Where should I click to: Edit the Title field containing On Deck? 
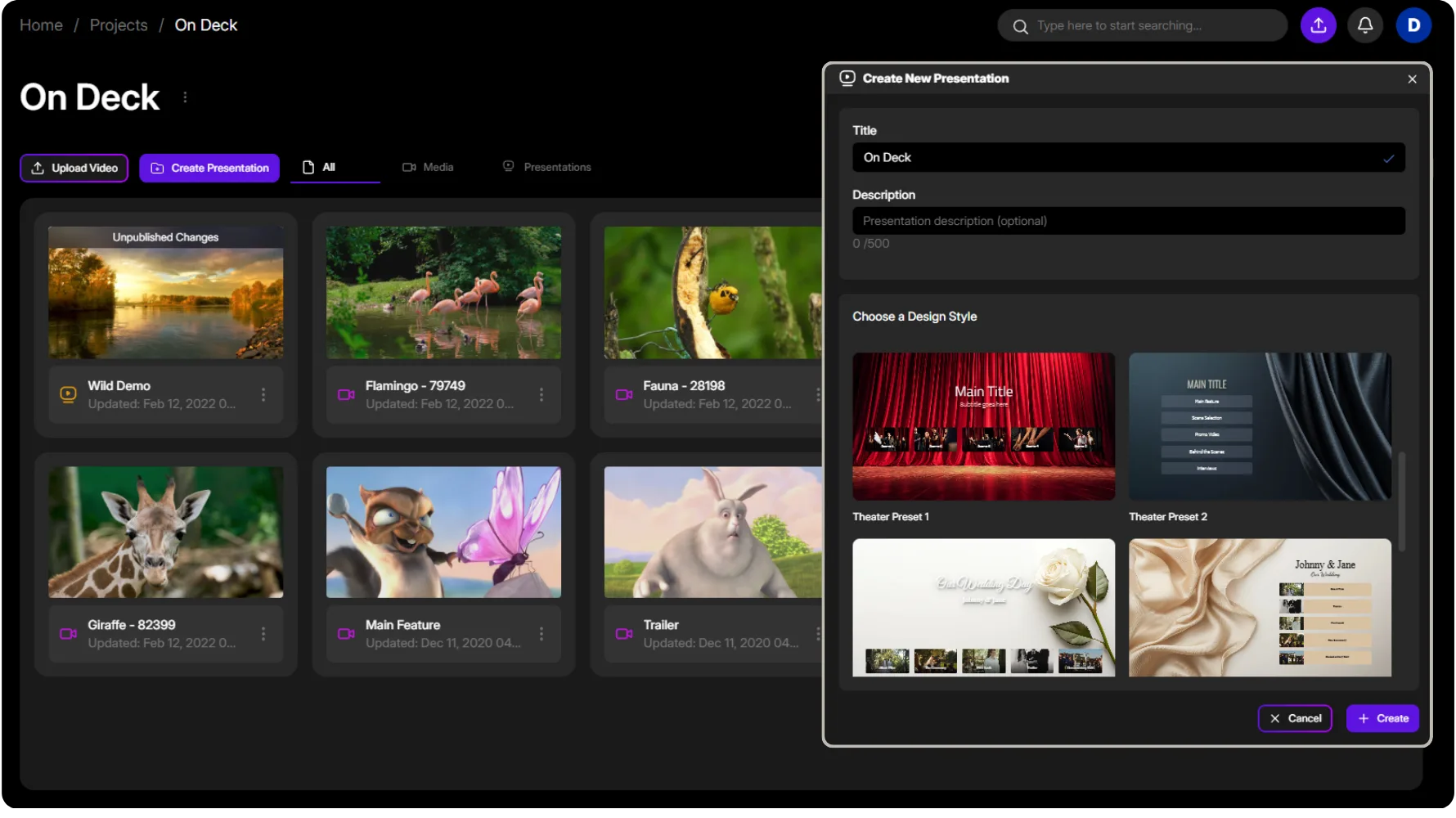(x=1129, y=157)
